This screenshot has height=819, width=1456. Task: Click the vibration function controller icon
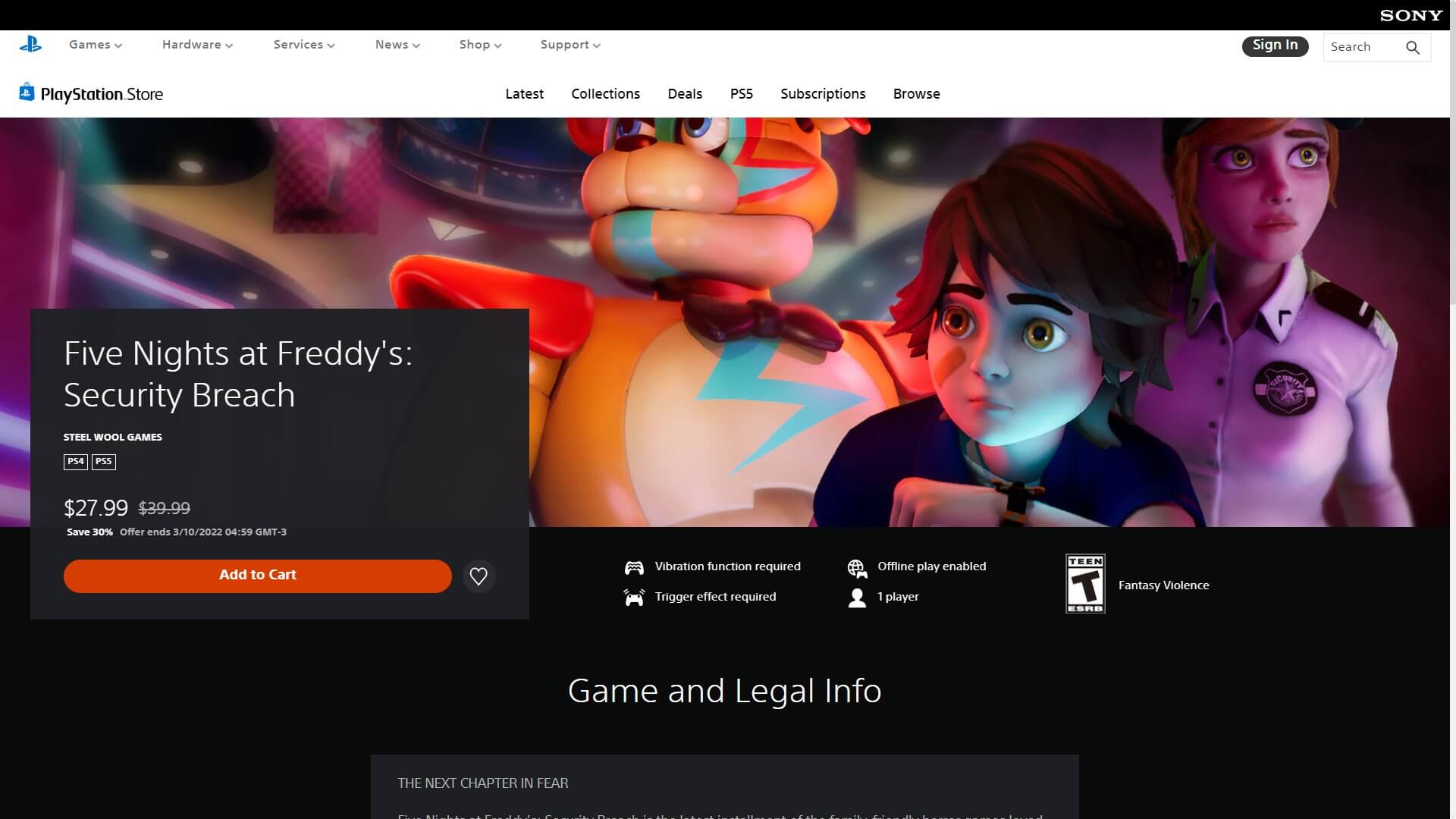634,567
